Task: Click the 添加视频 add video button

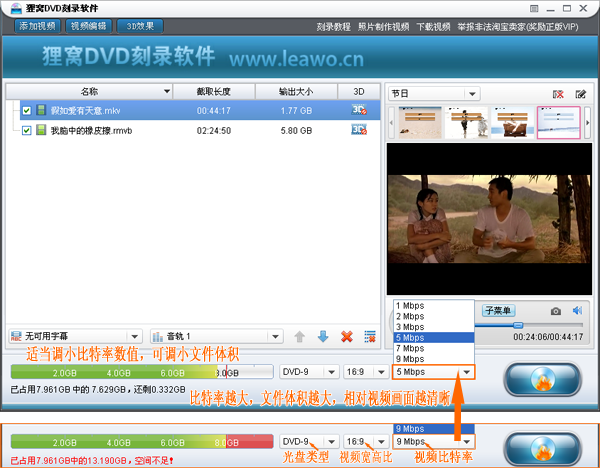Action: pos(38,26)
